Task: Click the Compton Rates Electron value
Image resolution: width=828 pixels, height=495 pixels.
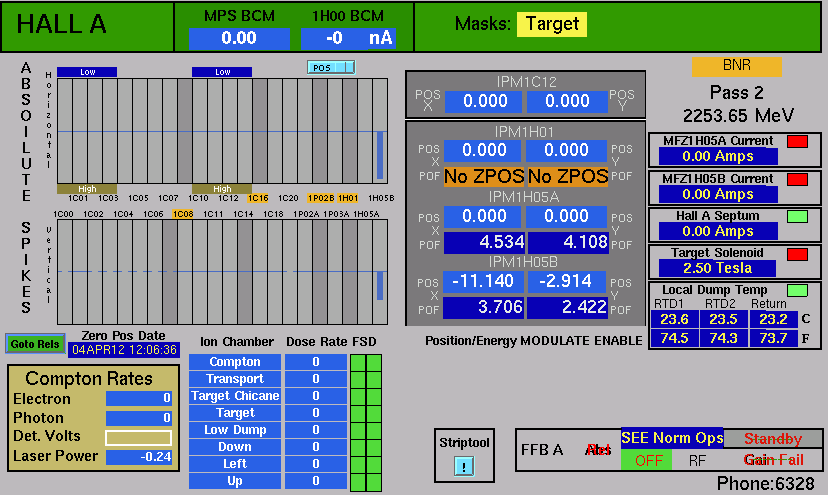Action: [x=139, y=398]
